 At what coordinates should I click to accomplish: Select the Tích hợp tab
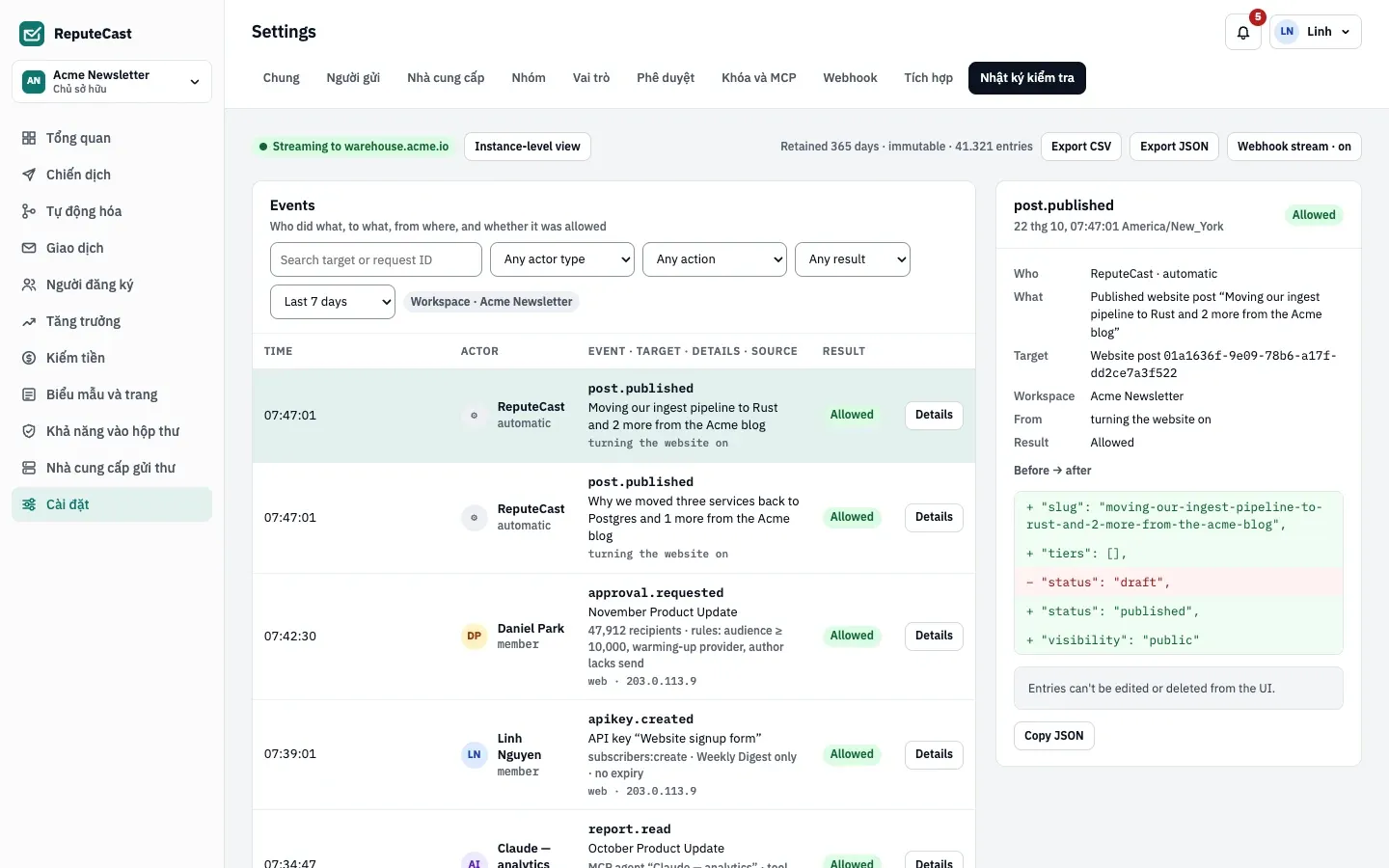coord(929,78)
